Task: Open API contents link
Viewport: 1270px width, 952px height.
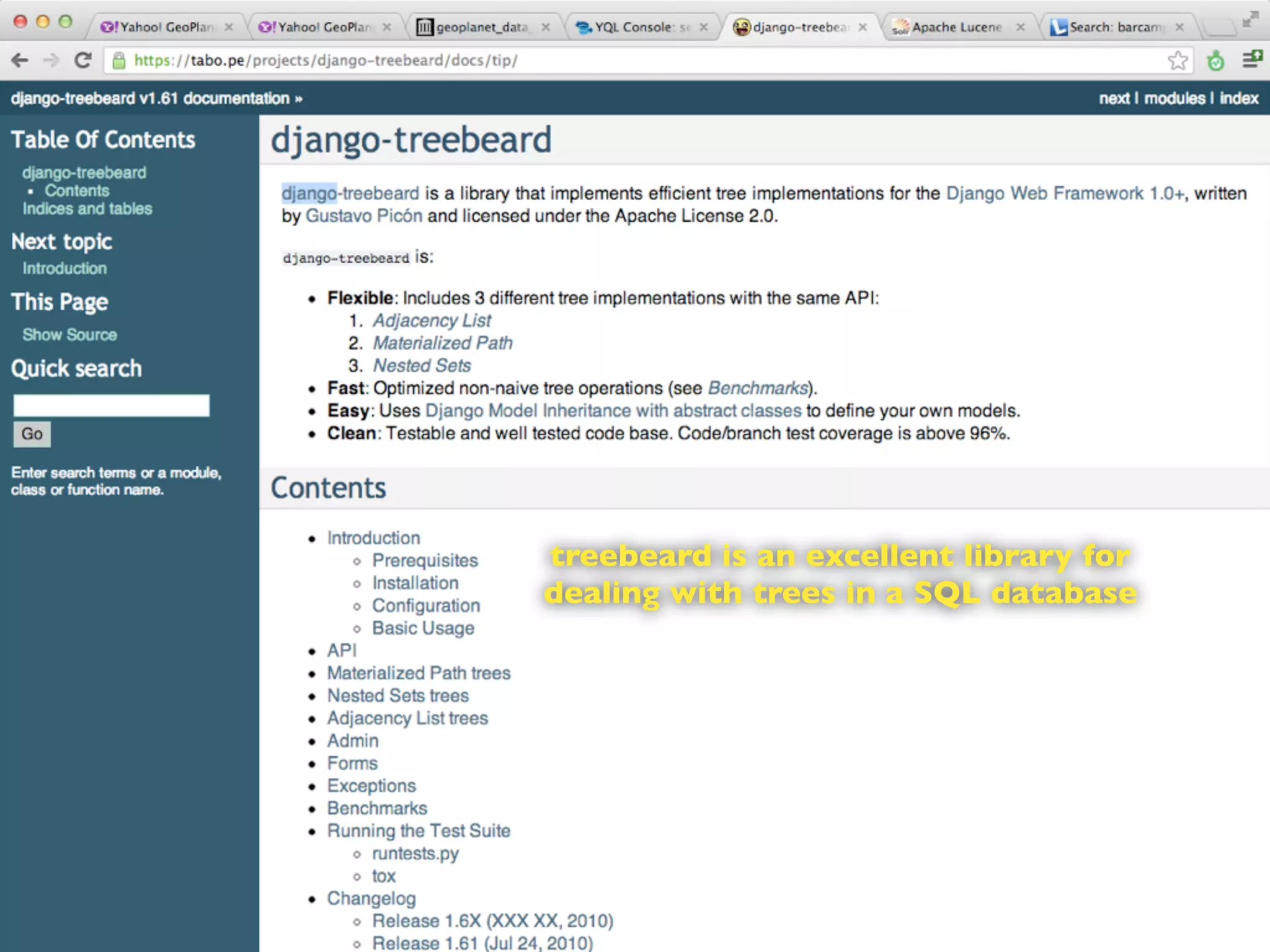Action: coord(342,650)
